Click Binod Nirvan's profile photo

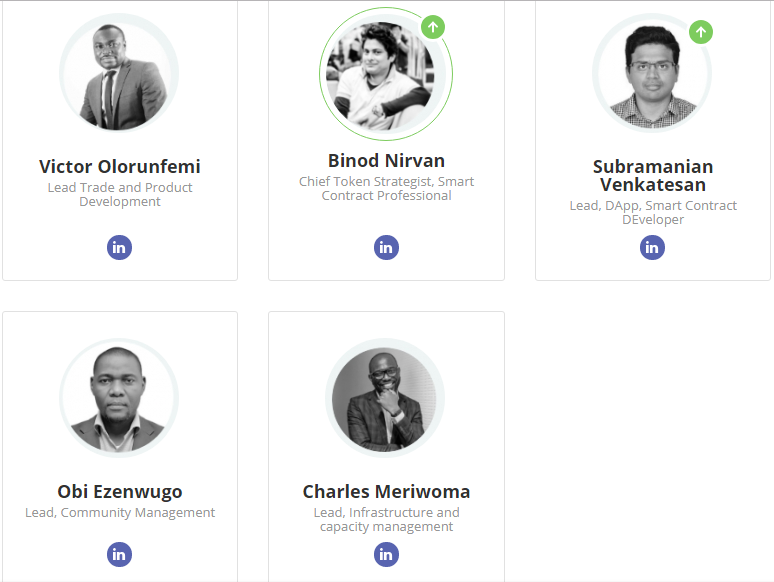click(x=385, y=75)
